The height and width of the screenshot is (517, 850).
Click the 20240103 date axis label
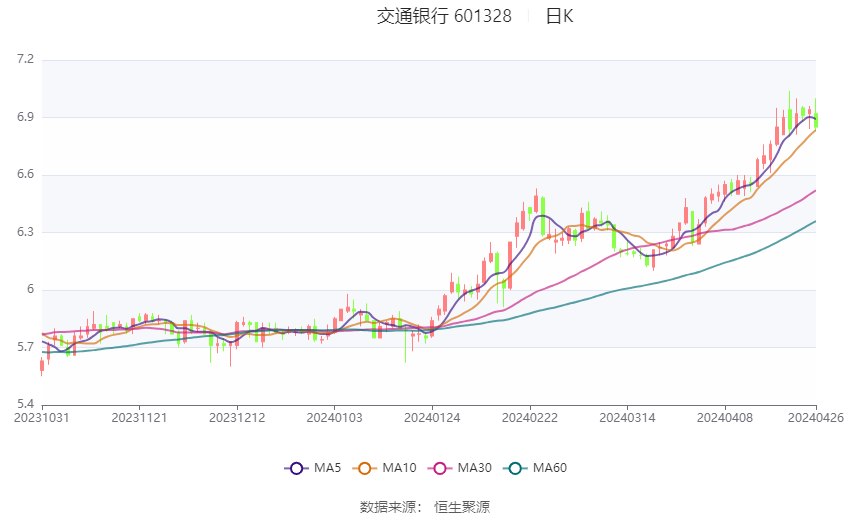[334, 418]
